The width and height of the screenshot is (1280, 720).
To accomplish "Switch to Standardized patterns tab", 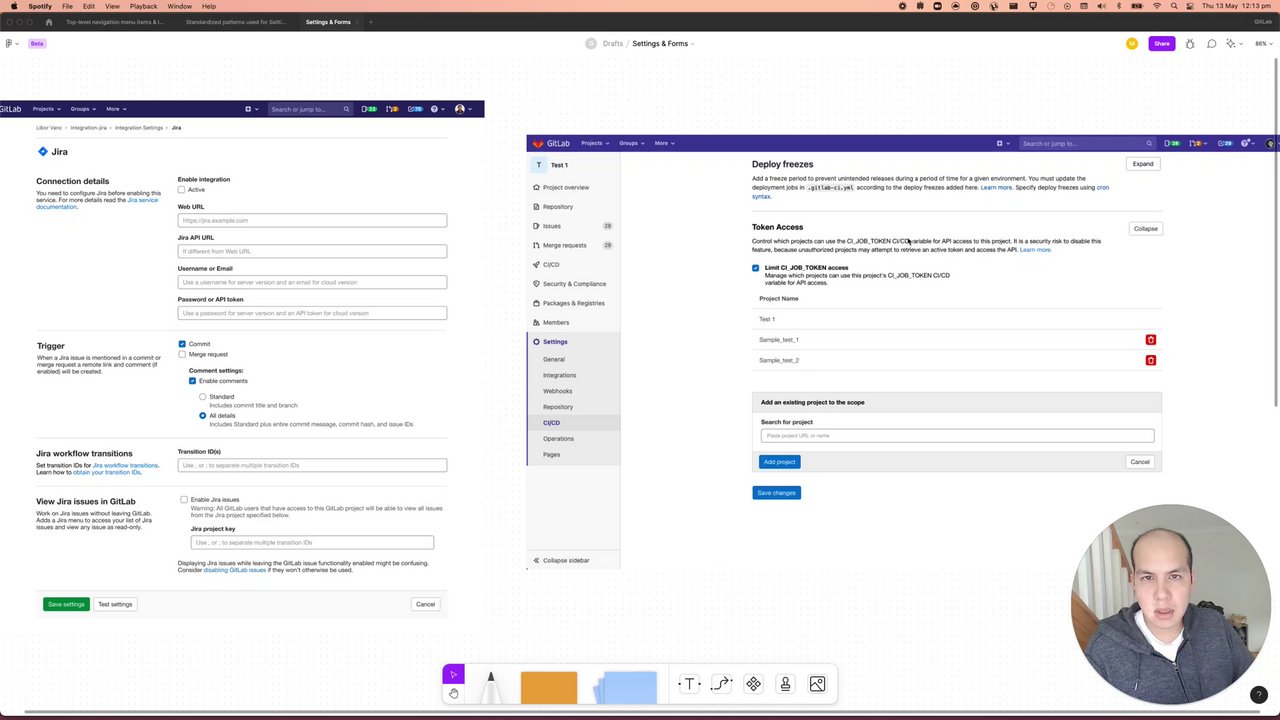I will point(236,22).
